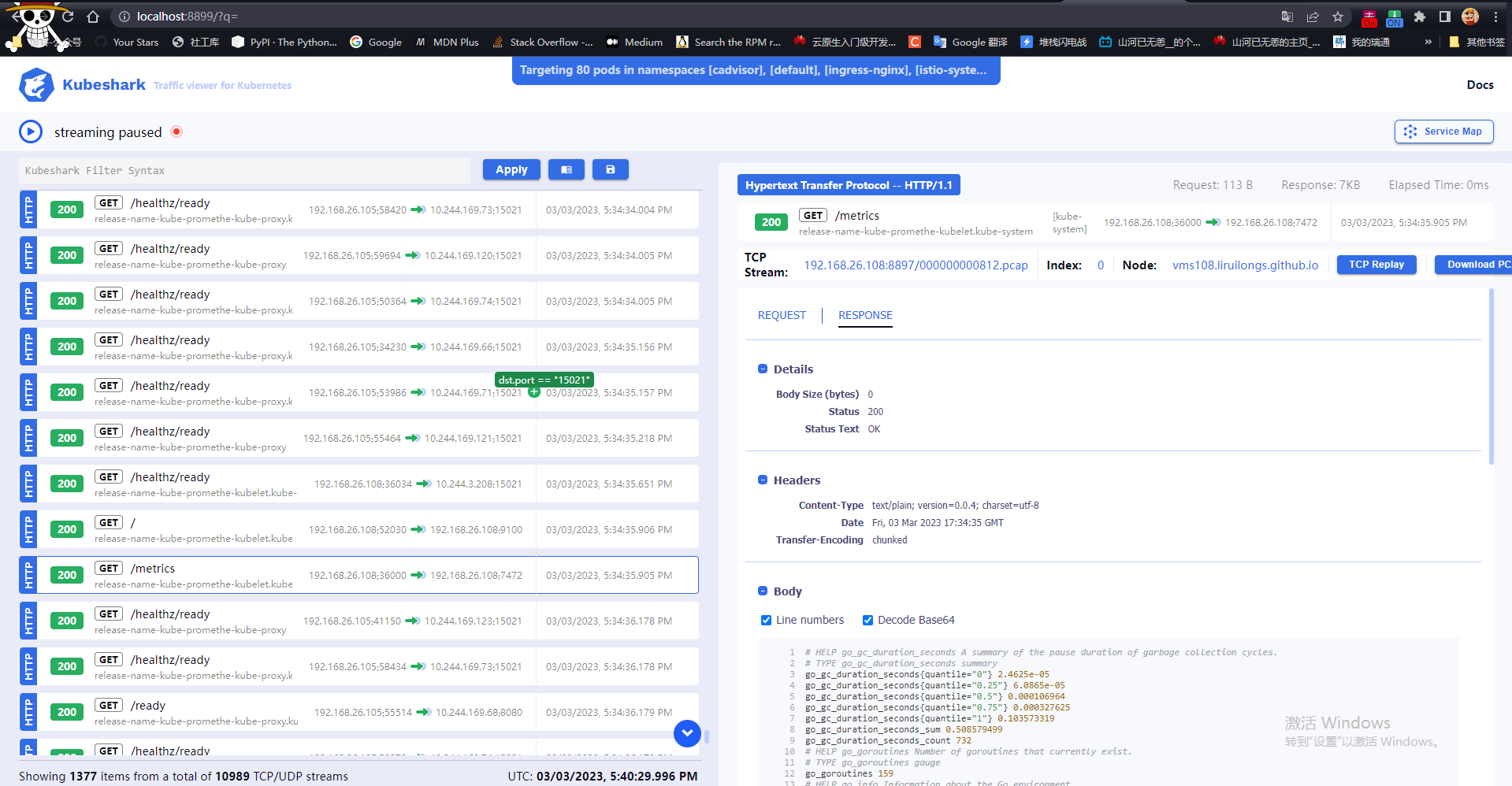Open the Docs link
This screenshot has height=786, width=1512.
1480,85
